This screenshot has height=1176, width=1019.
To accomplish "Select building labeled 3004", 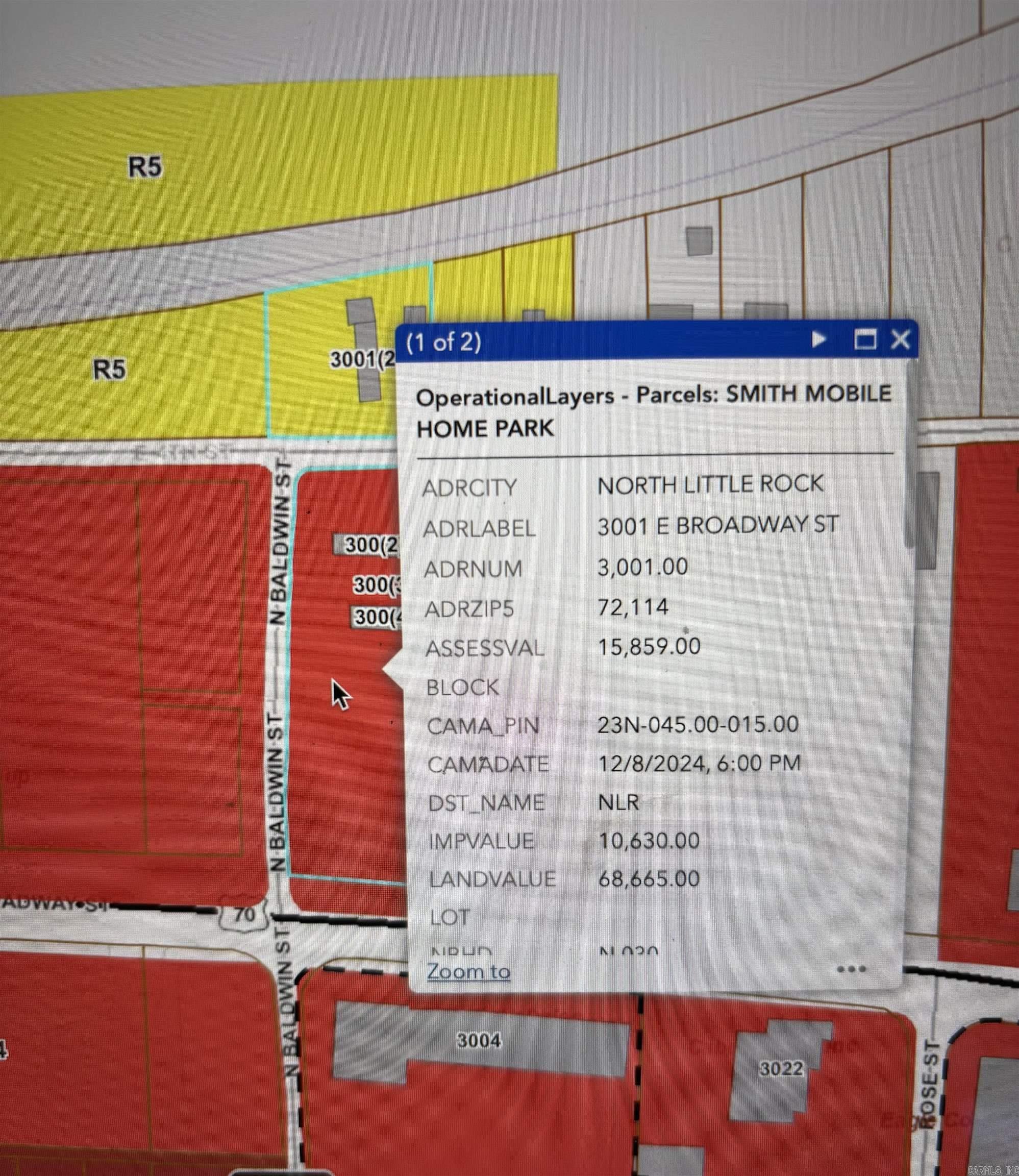I will [x=479, y=1041].
